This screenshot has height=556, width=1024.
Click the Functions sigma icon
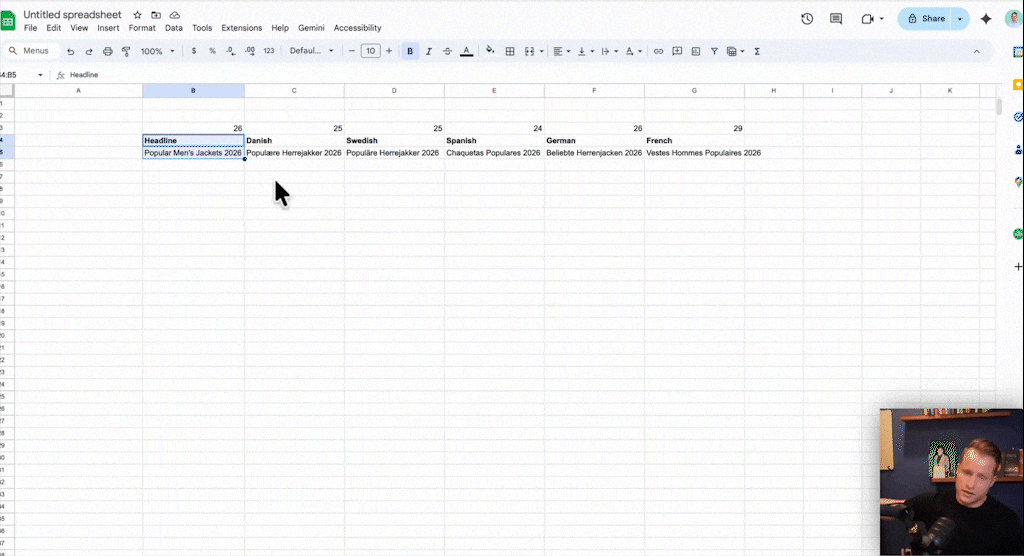coord(757,51)
